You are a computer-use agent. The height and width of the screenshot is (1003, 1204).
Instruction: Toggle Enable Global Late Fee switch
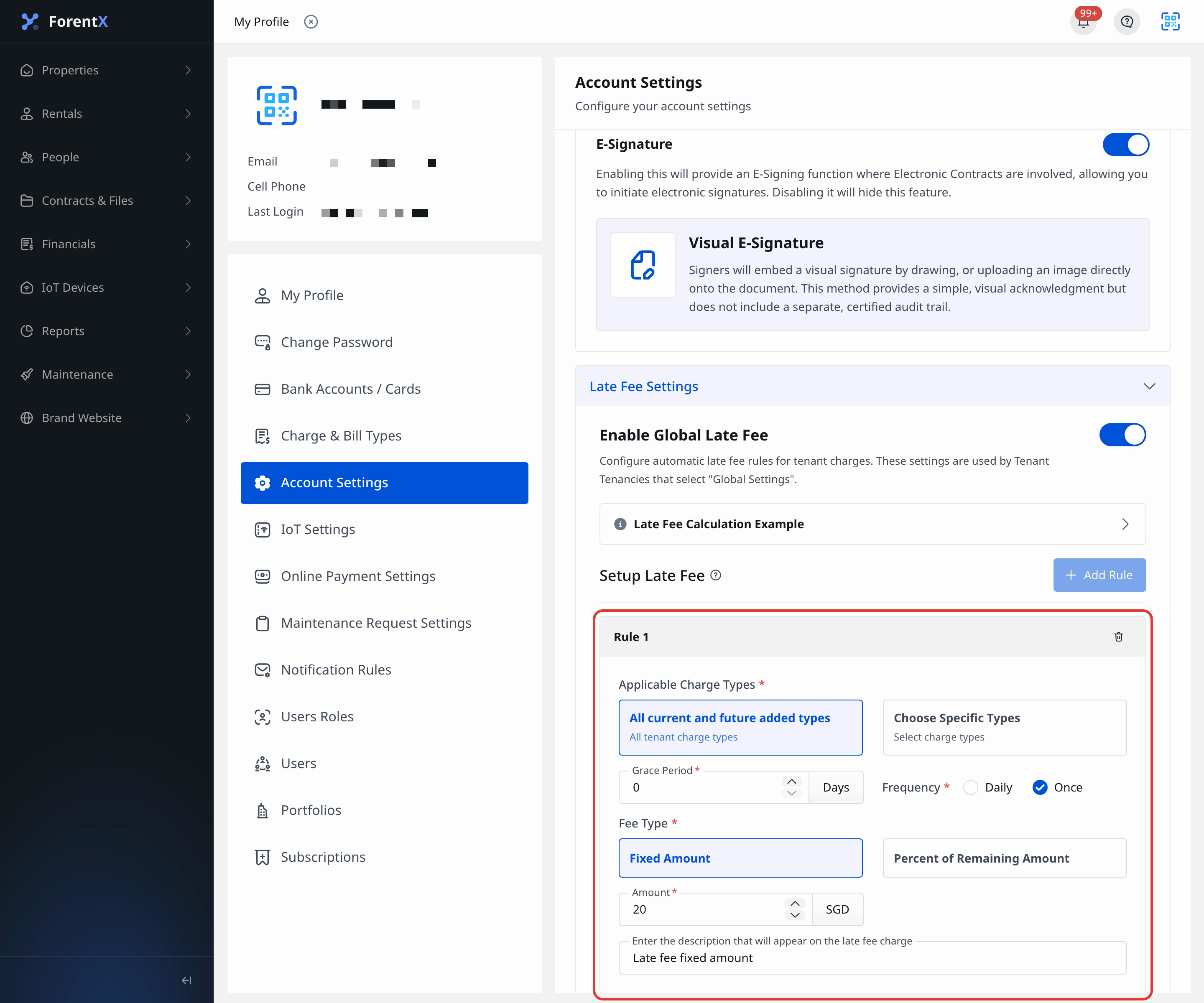point(1122,435)
